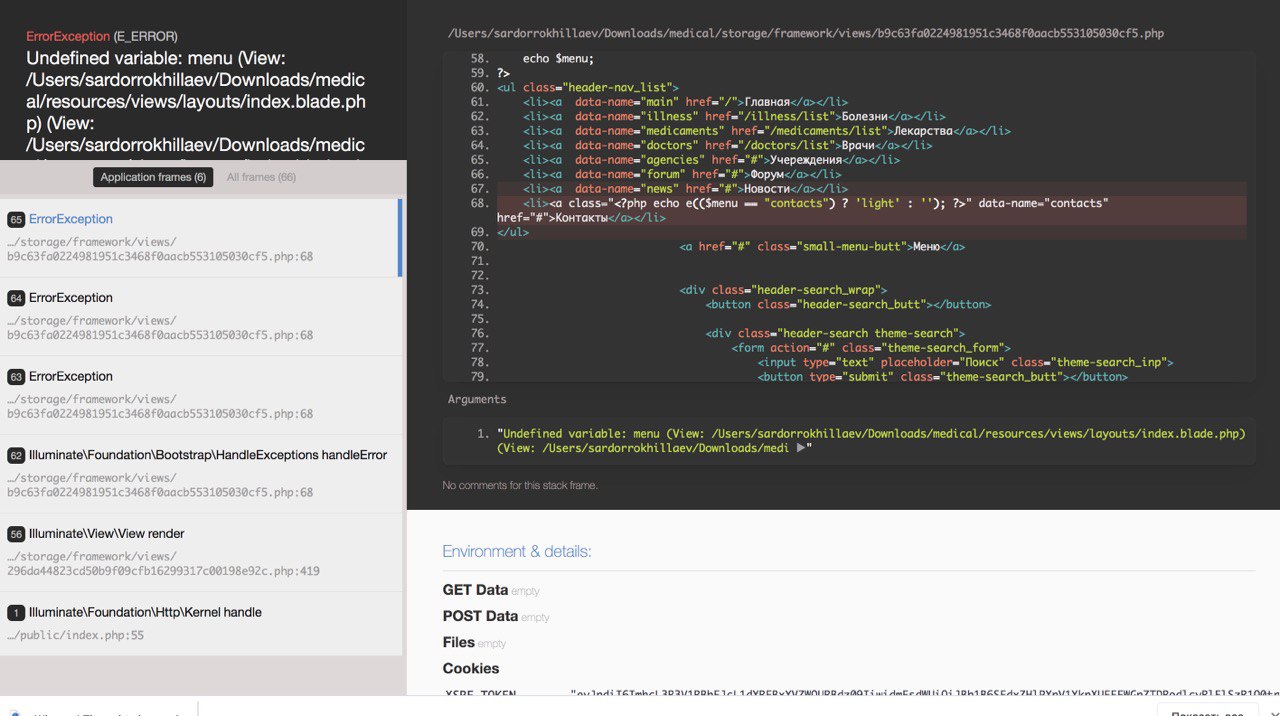Click the ErrorException (E_ERROR) title
1280x716 pixels.
click(x=102, y=36)
